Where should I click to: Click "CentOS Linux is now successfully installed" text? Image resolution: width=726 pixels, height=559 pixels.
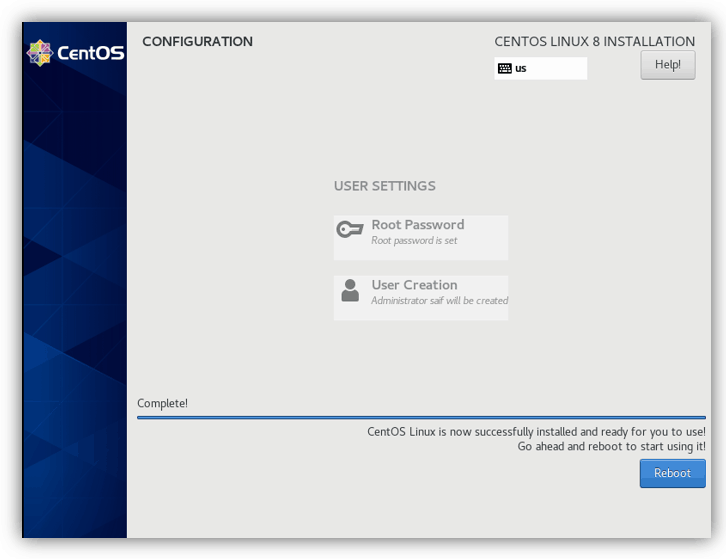point(536,432)
